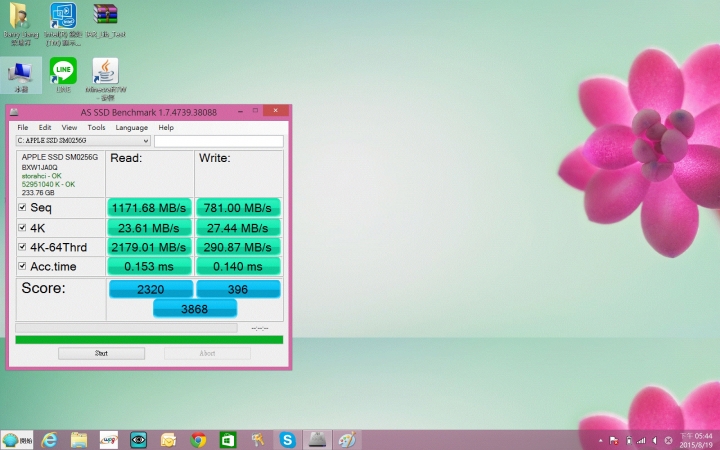Open network signal icon in tray
The height and width of the screenshot is (450, 720).
point(641,440)
